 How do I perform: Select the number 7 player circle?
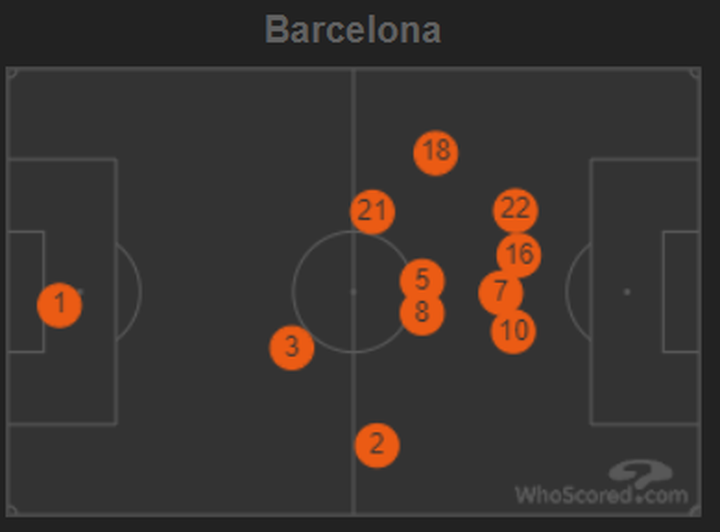click(501, 292)
